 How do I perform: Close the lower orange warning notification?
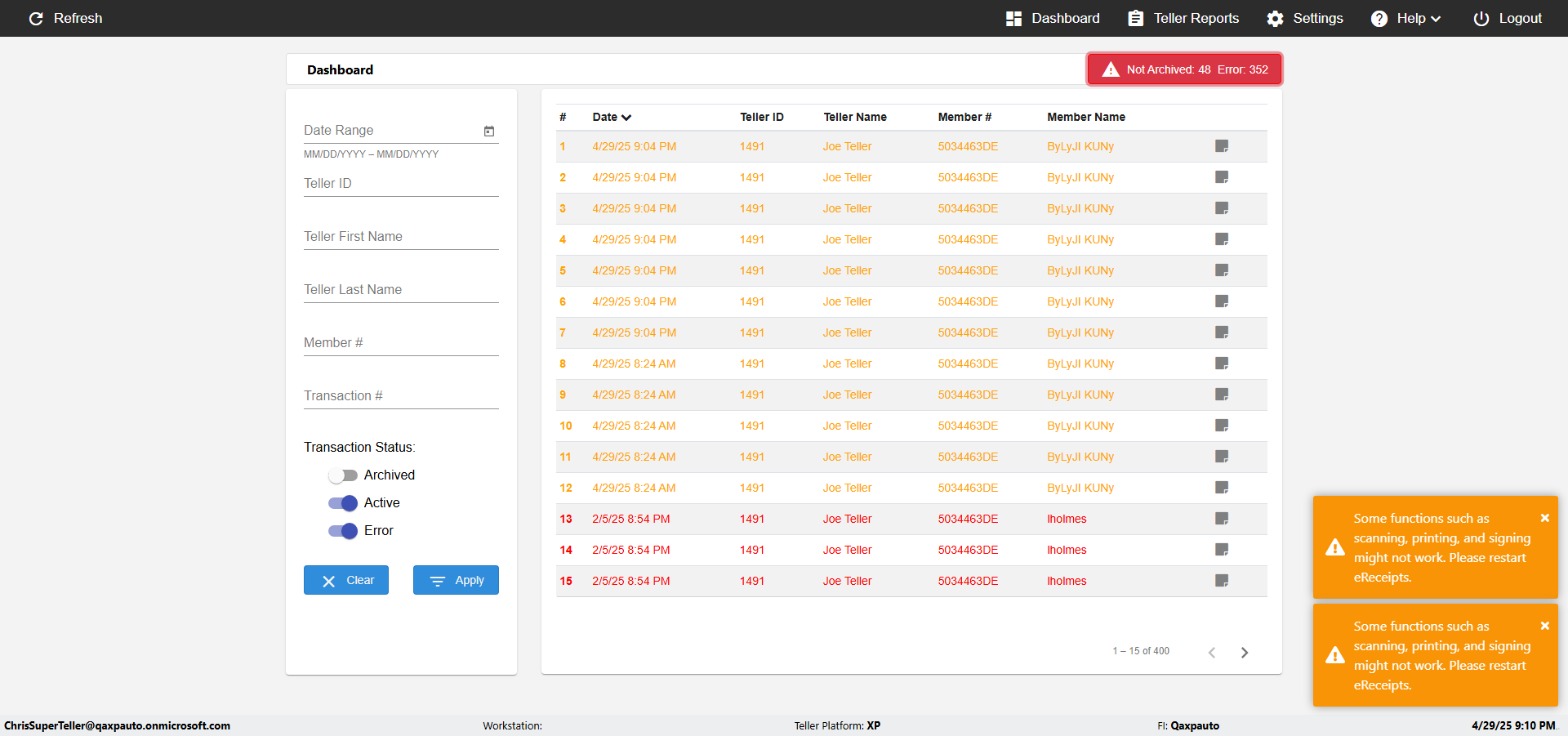coord(1545,626)
